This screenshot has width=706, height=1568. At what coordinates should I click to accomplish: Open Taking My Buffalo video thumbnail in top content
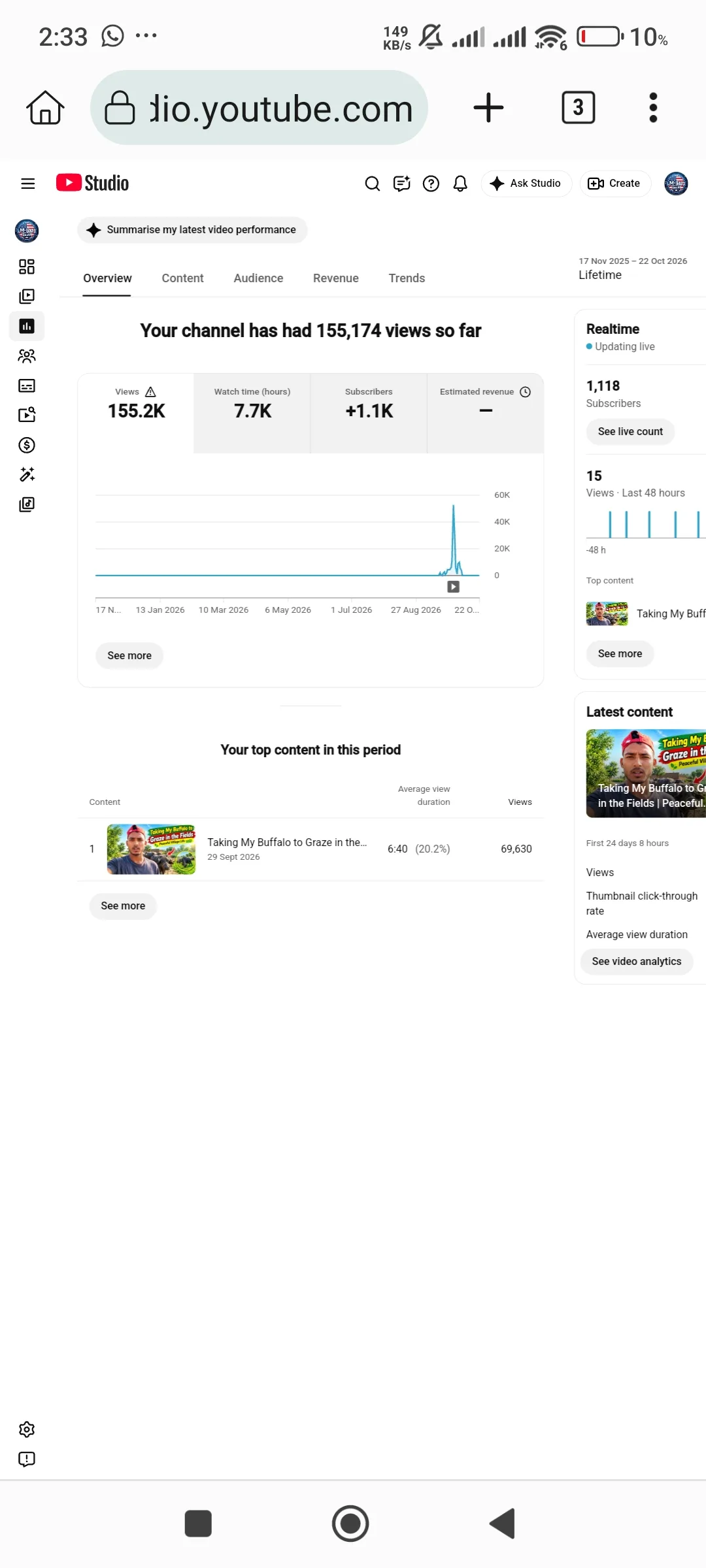(151, 849)
